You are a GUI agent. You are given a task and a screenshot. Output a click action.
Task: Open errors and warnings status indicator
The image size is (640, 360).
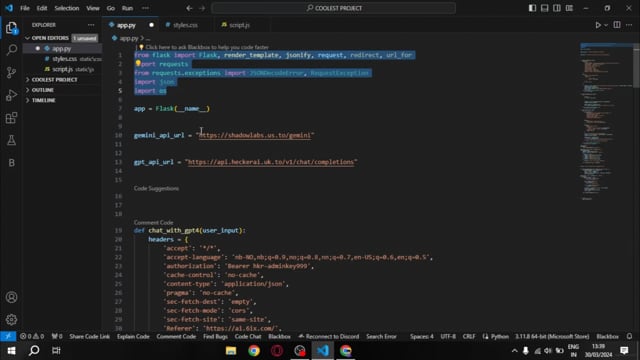pos(32,336)
